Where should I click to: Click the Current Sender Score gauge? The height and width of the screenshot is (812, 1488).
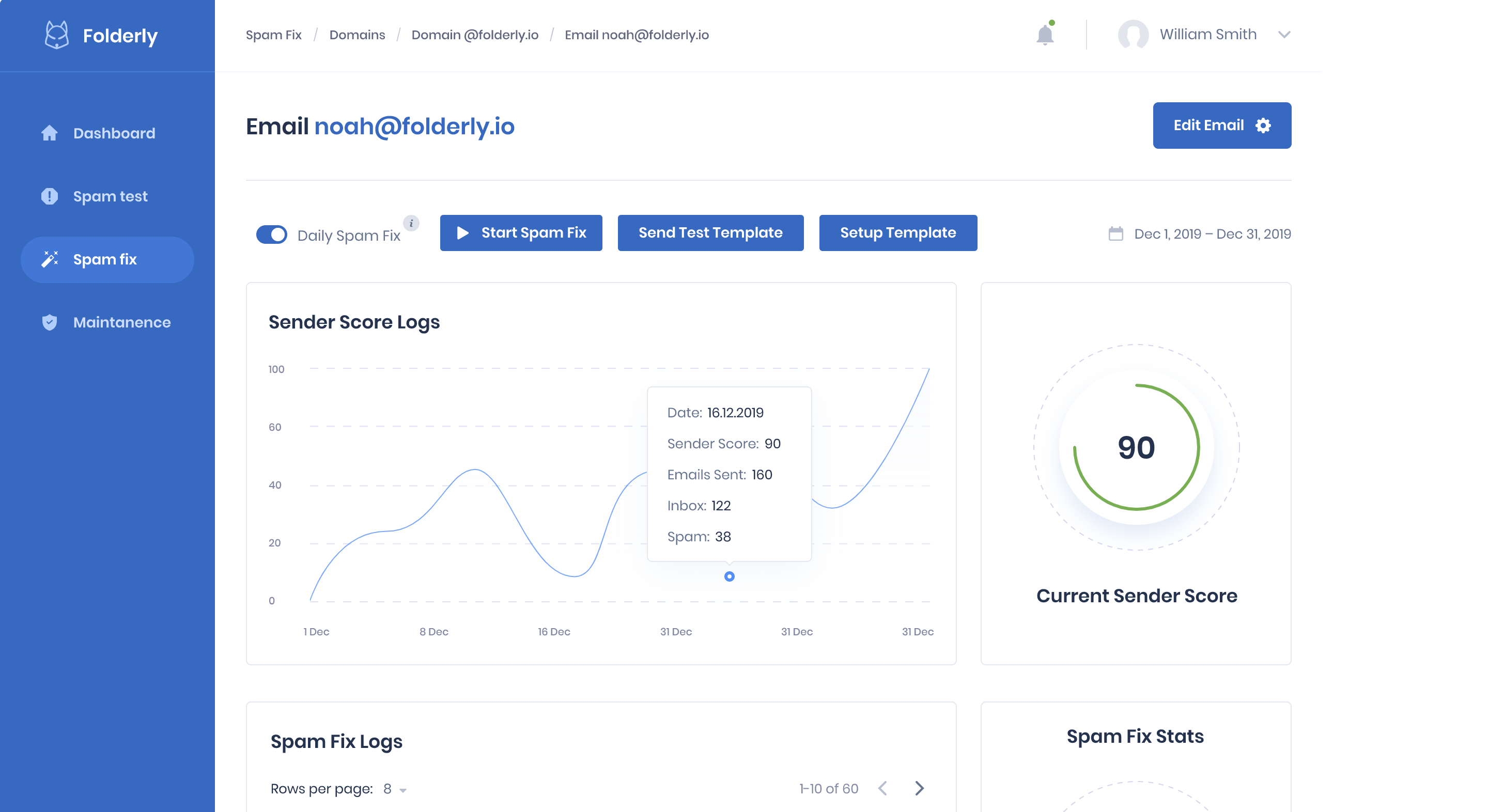point(1136,448)
